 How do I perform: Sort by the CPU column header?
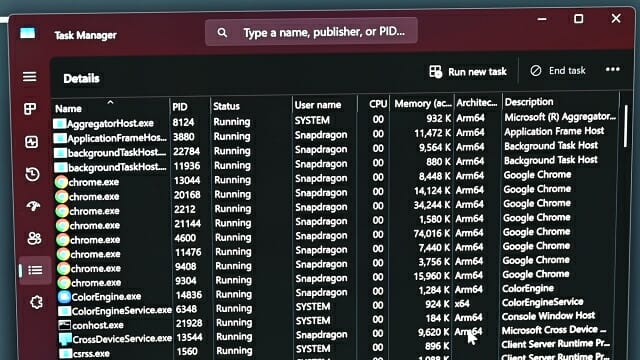click(378, 104)
